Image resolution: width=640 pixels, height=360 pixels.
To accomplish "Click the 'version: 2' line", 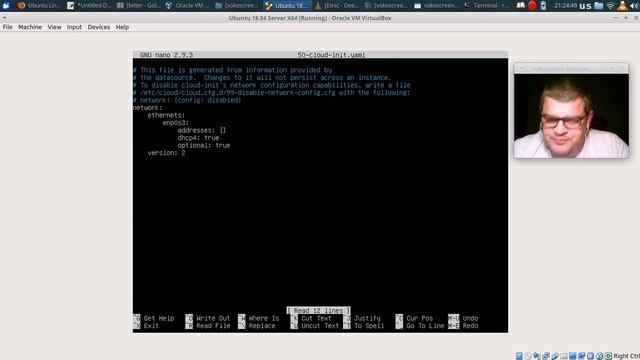I will (166, 153).
